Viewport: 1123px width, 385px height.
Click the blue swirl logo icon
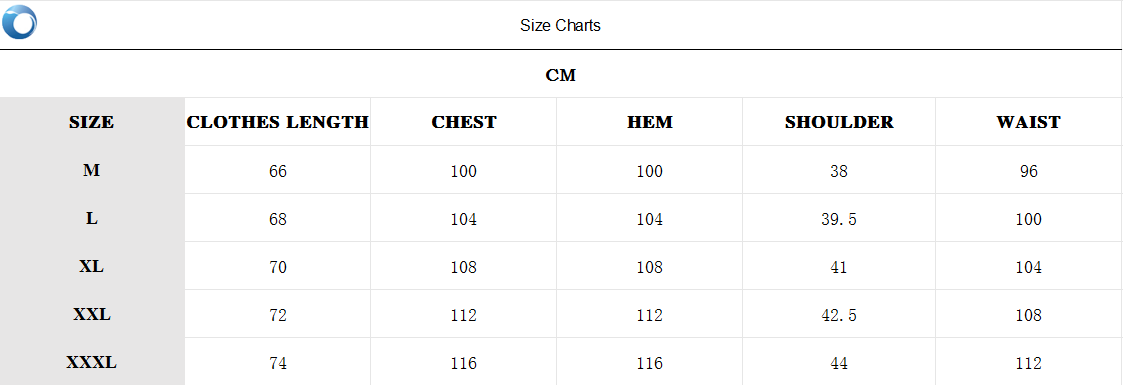(19, 22)
